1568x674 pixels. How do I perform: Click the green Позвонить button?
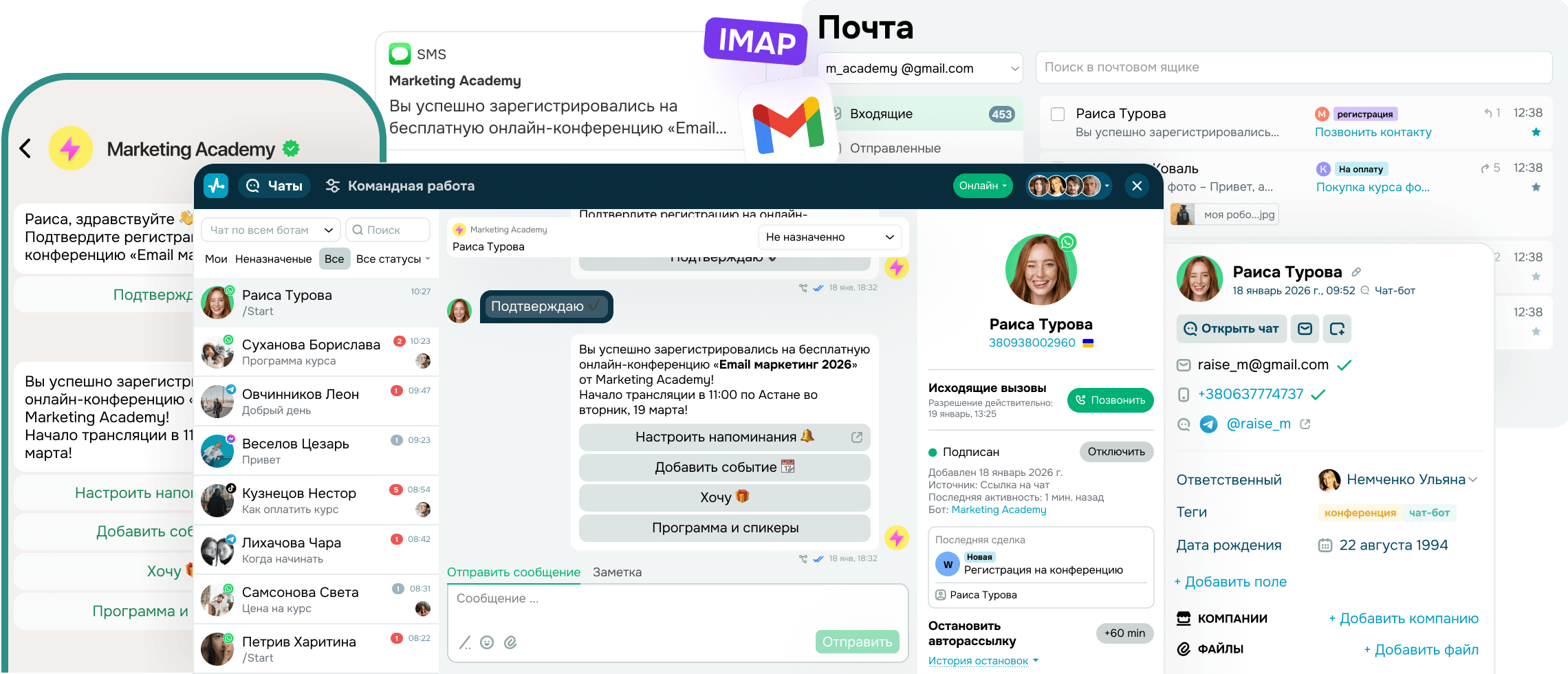point(1110,400)
